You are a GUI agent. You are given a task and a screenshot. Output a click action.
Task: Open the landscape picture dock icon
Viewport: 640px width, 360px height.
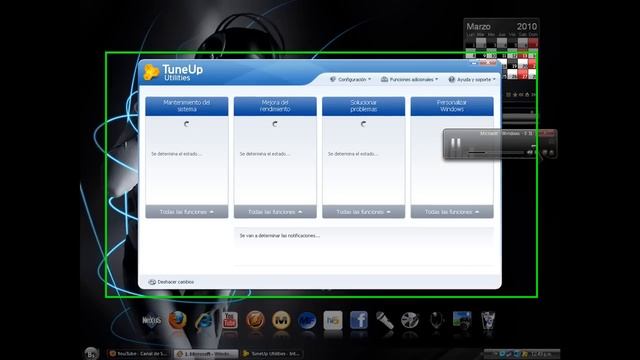pyautogui.click(x=462, y=320)
